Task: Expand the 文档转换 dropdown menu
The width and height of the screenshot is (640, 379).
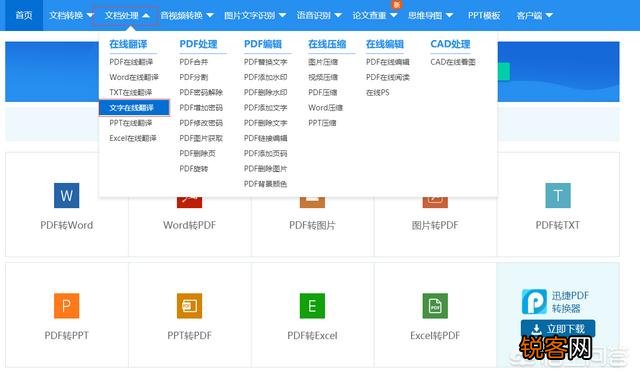Action: [71, 16]
